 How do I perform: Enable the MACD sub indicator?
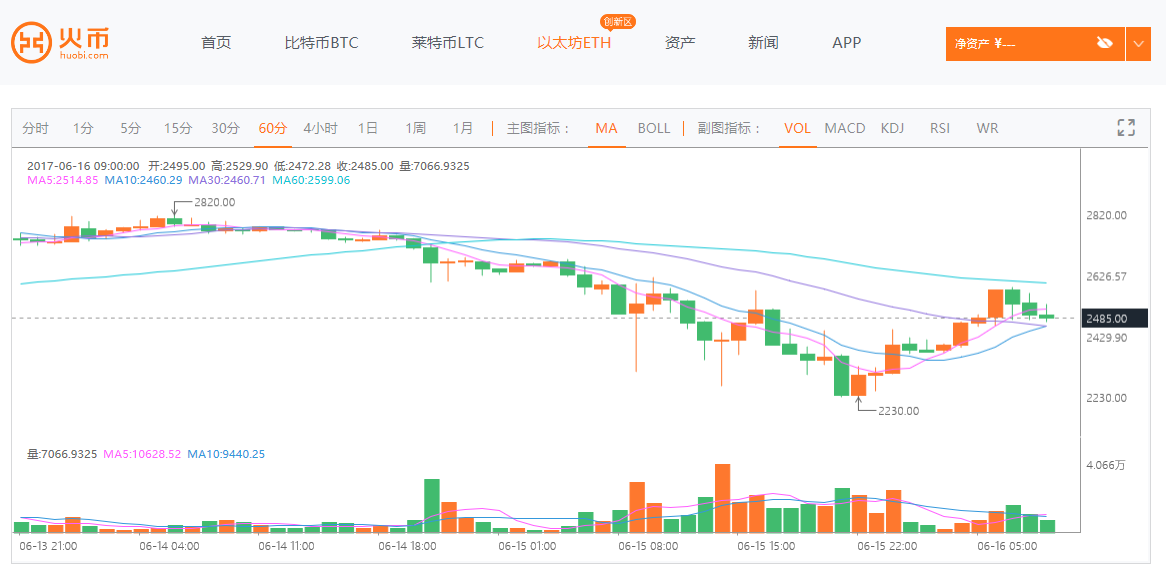(845, 128)
